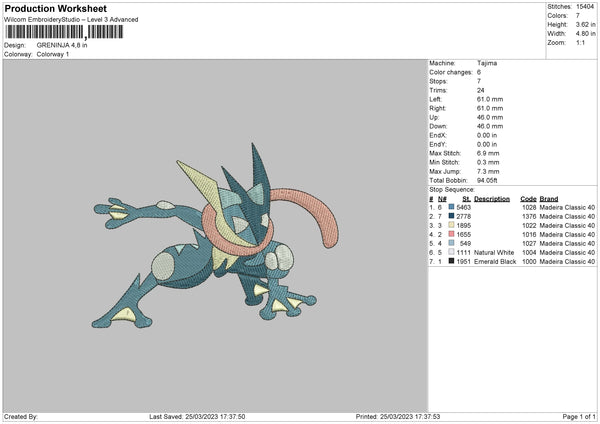Click the EndX value '0.00 in'

[x=487, y=135]
